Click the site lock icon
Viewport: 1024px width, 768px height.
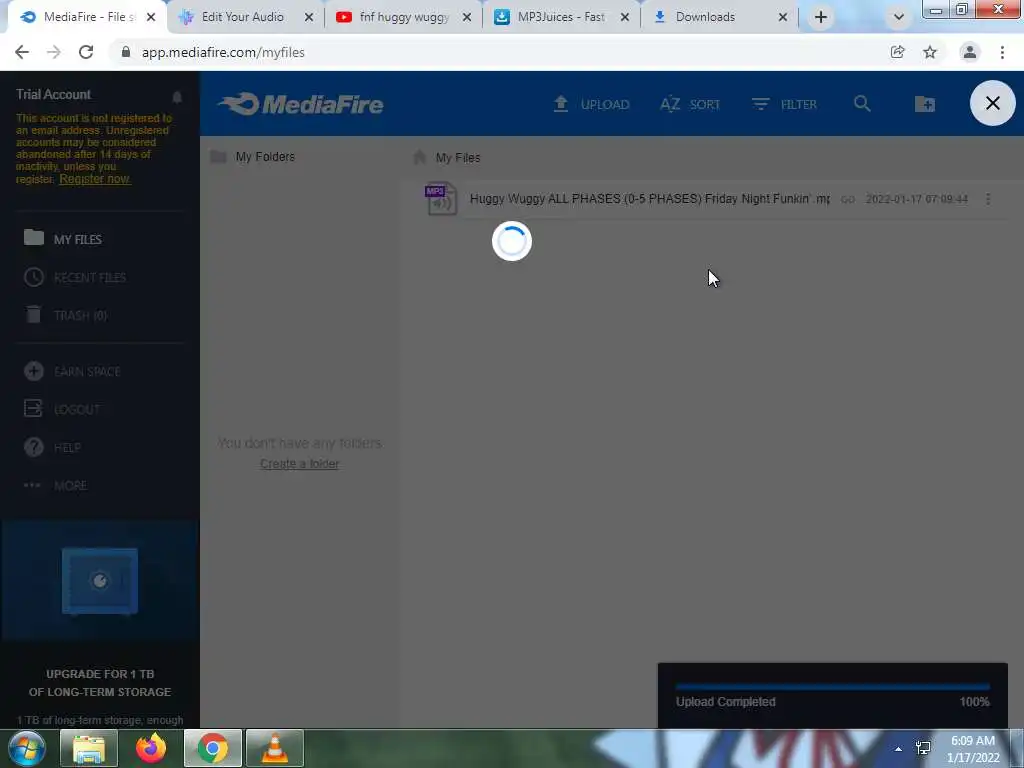click(126, 52)
